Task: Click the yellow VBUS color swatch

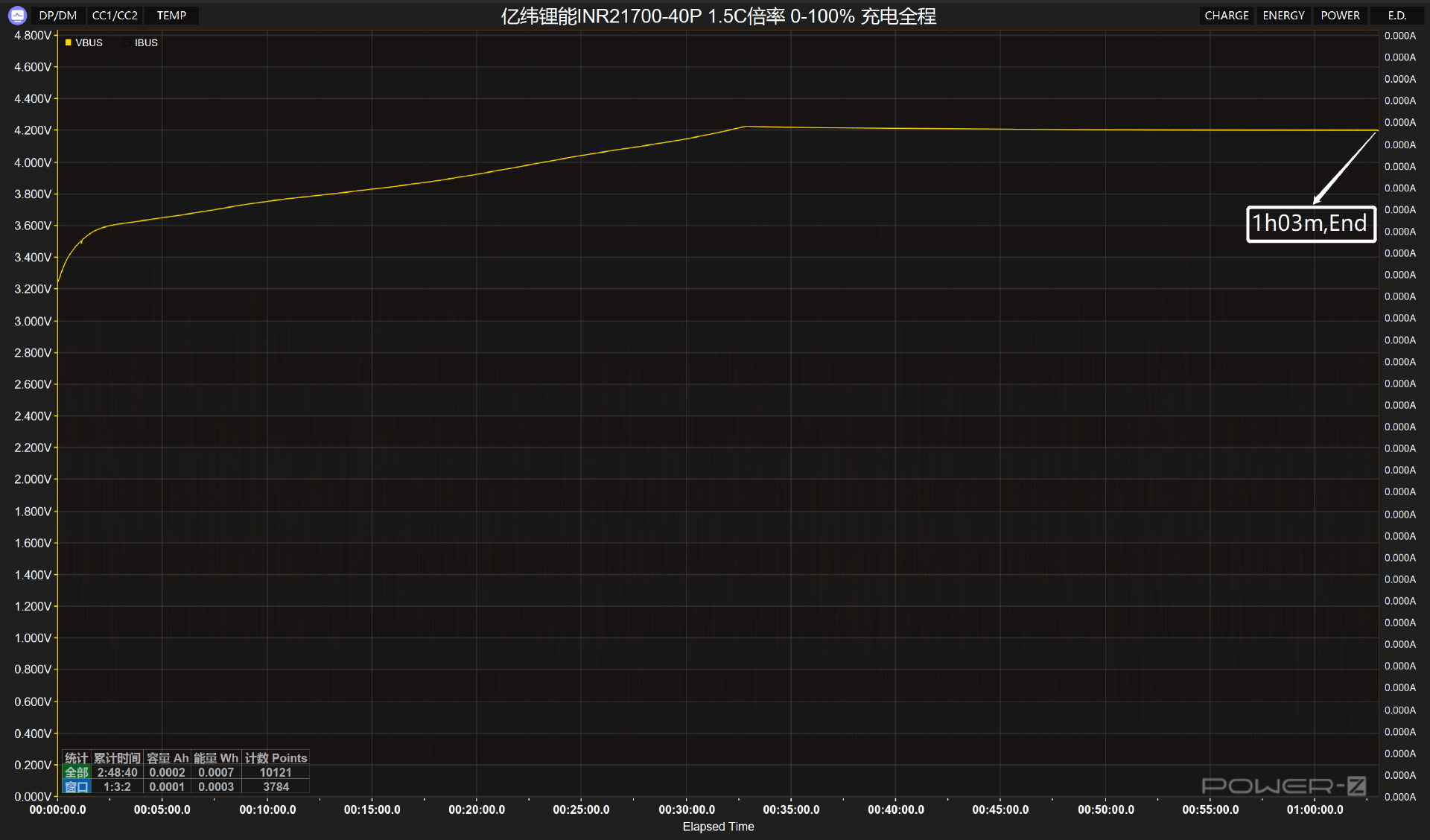Action: coord(69,42)
